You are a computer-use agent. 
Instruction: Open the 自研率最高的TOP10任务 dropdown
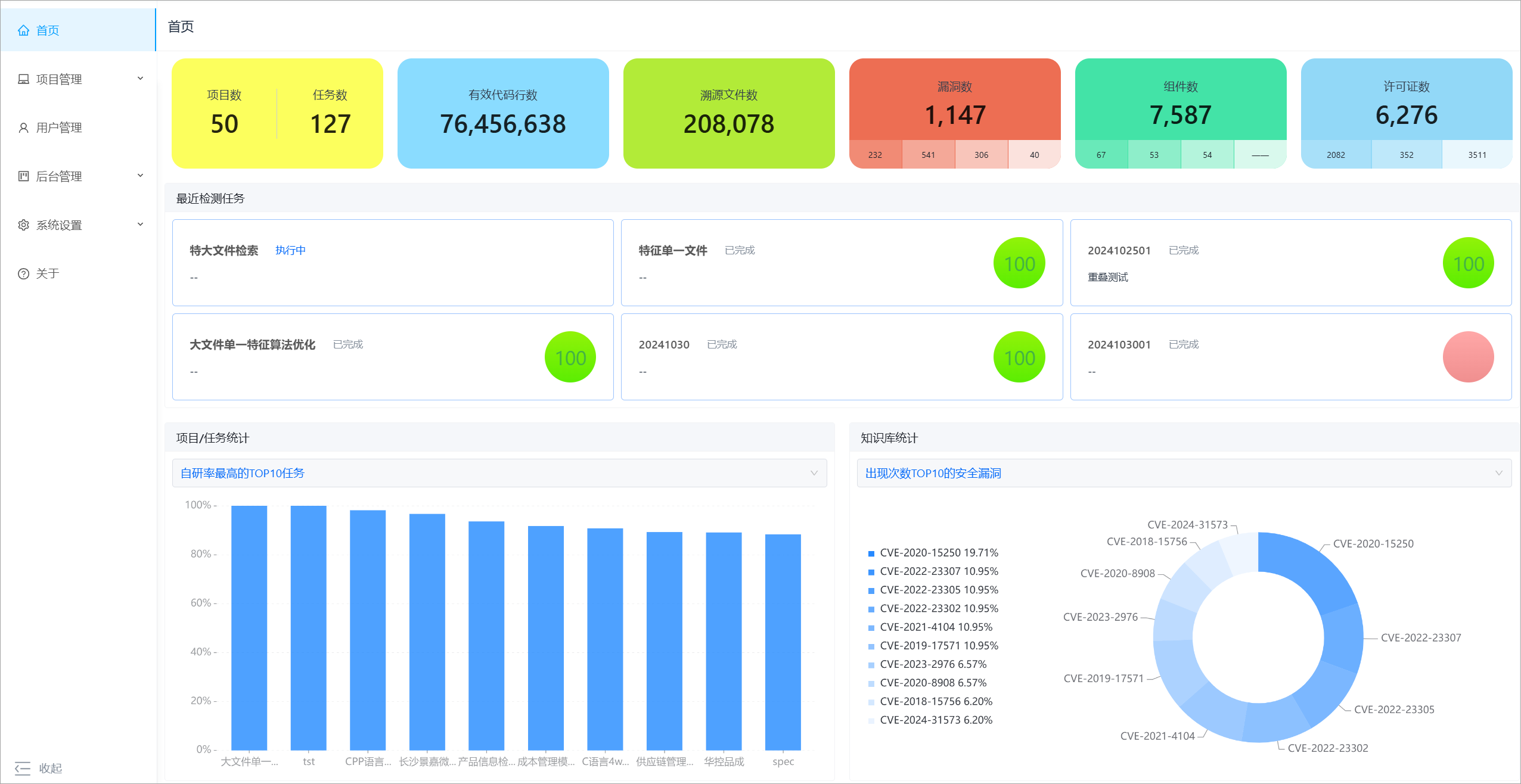coord(499,473)
